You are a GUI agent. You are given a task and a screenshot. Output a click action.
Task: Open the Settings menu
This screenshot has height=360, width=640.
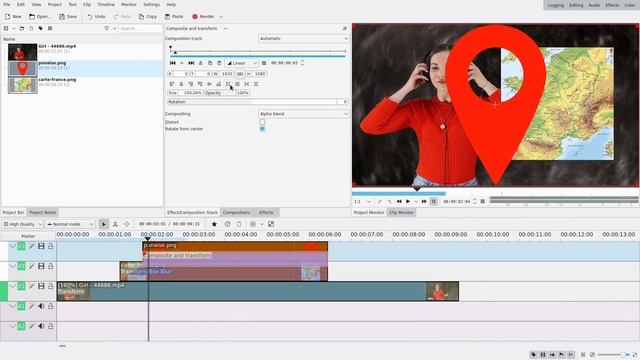(x=151, y=4)
